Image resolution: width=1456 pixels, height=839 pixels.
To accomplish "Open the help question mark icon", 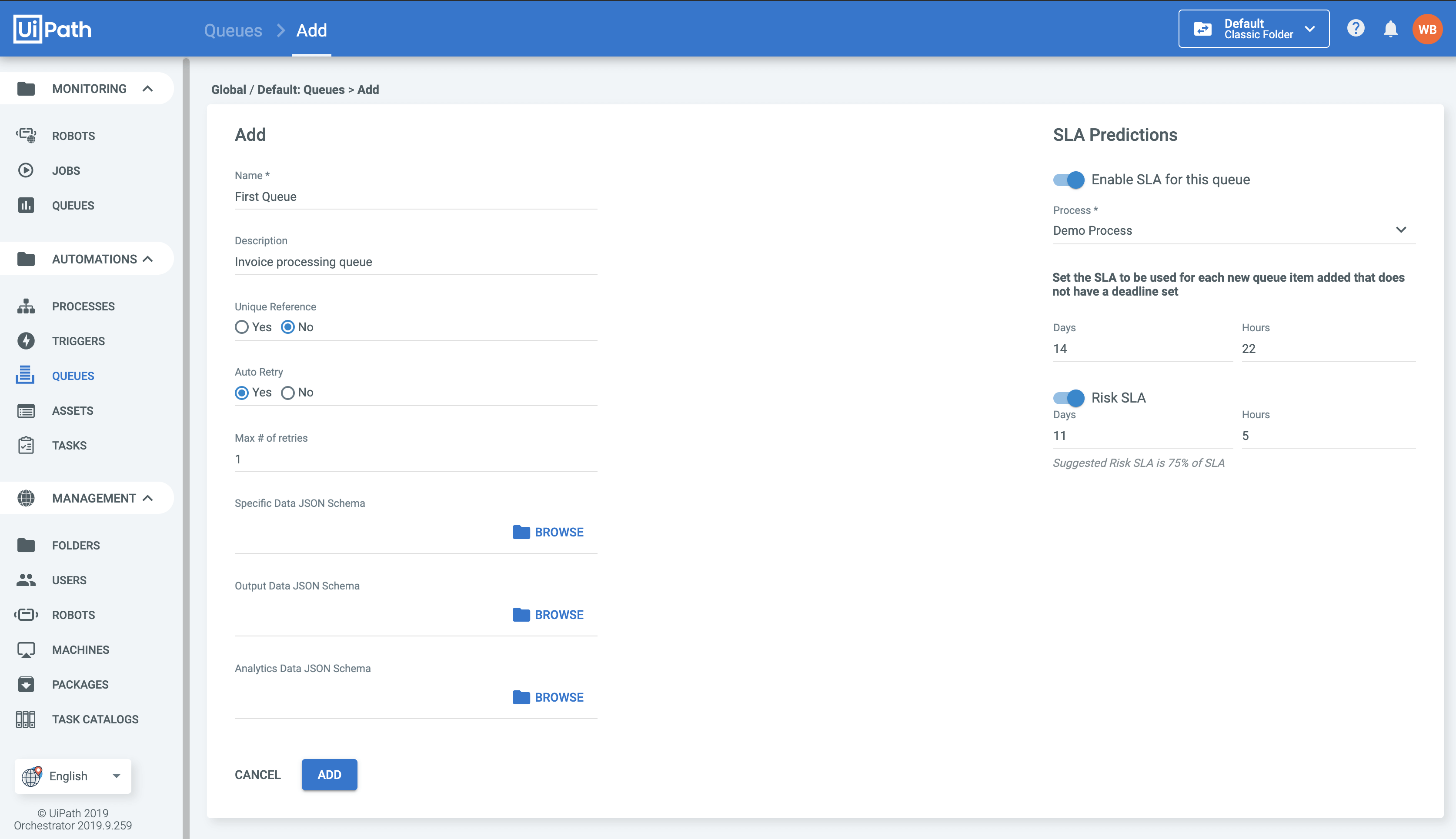I will [x=1356, y=28].
